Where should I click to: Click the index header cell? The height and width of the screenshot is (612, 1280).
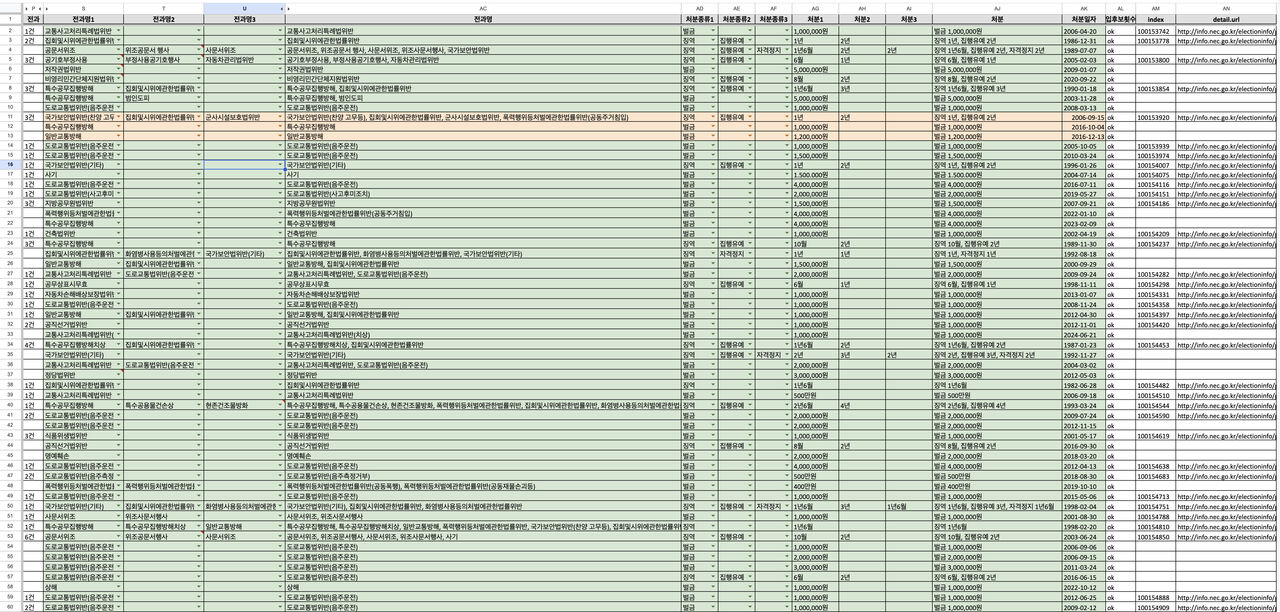tap(1155, 19)
